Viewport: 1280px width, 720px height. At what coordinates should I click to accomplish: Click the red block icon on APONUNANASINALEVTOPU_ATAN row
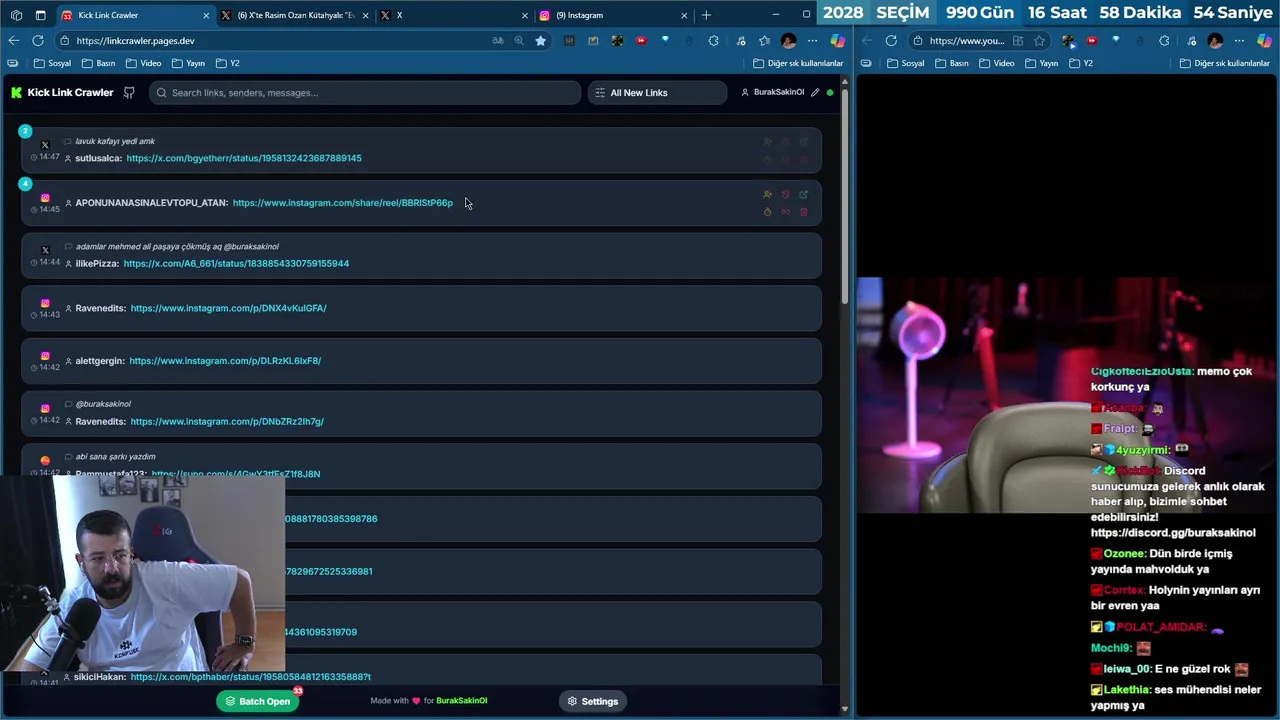[x=785, y=195]
